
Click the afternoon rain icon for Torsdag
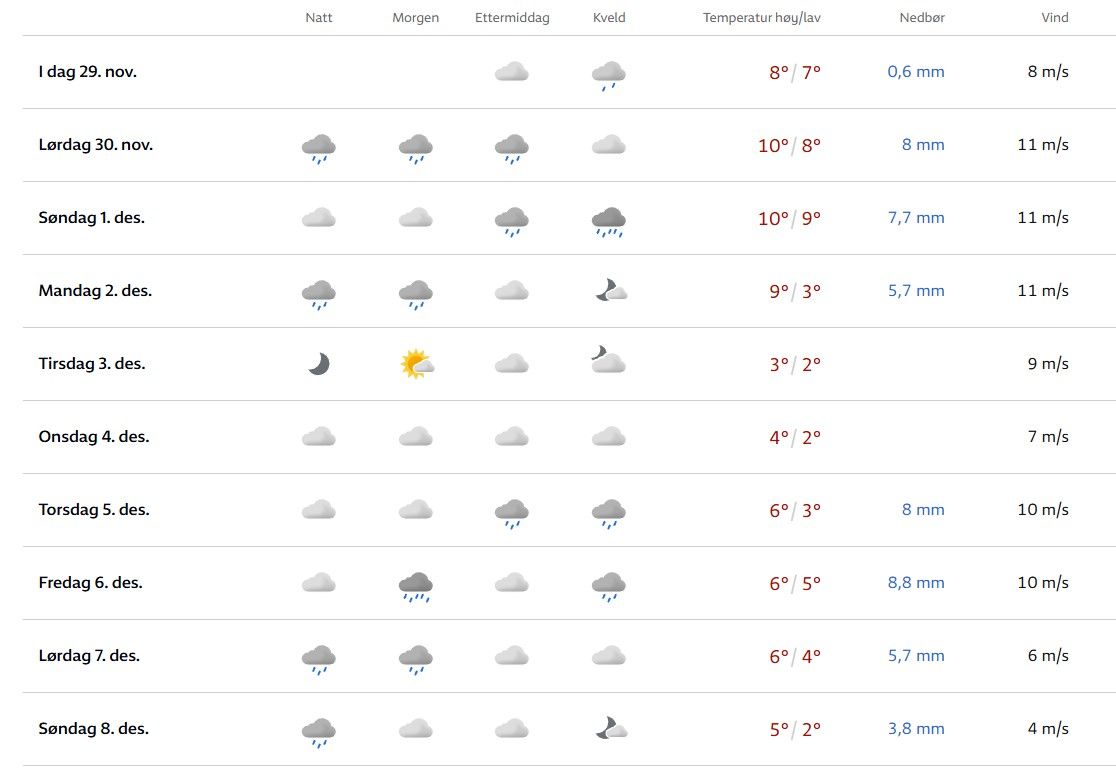click(x=511, y=512)
